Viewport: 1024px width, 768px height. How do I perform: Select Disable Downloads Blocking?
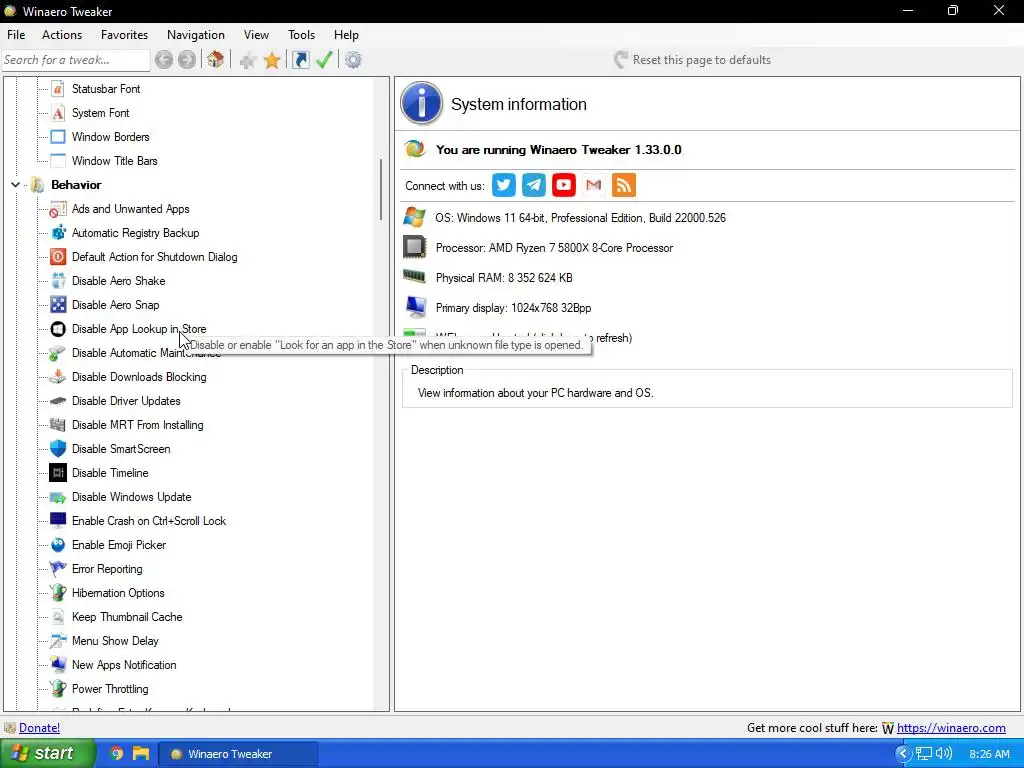tap(139, 377)
